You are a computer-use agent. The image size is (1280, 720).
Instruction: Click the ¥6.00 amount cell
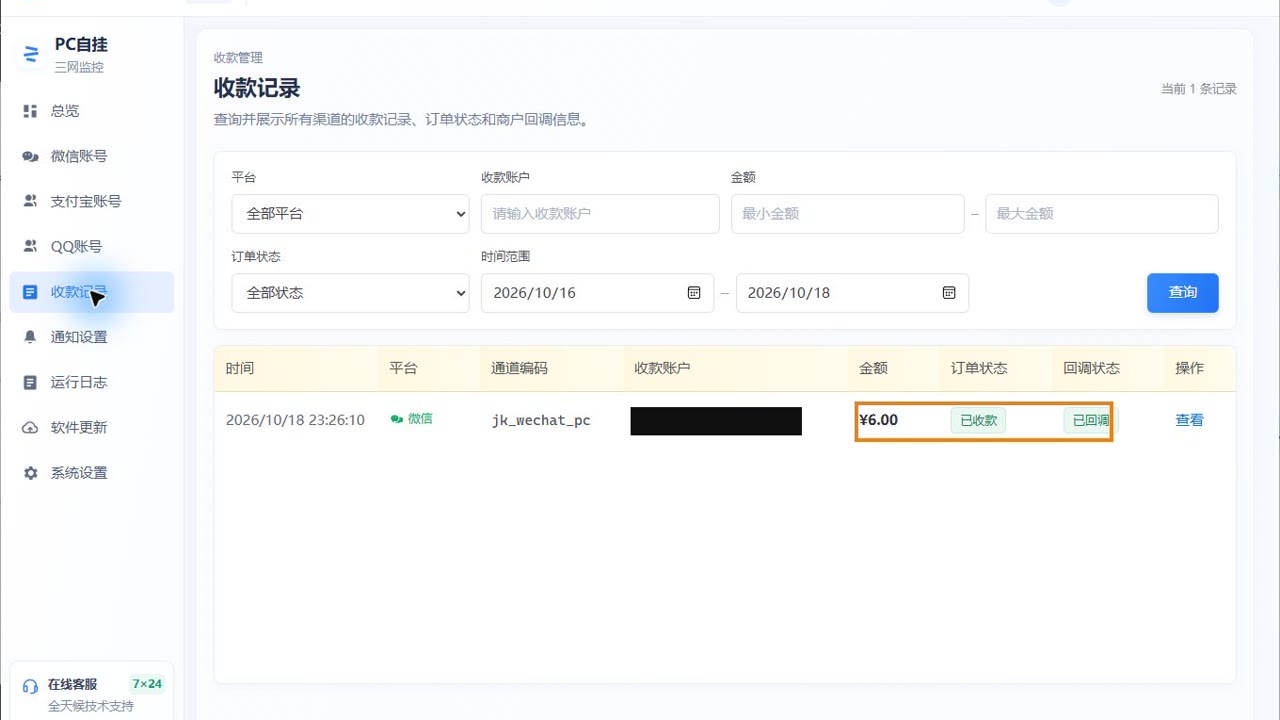[x=879, y=420]
